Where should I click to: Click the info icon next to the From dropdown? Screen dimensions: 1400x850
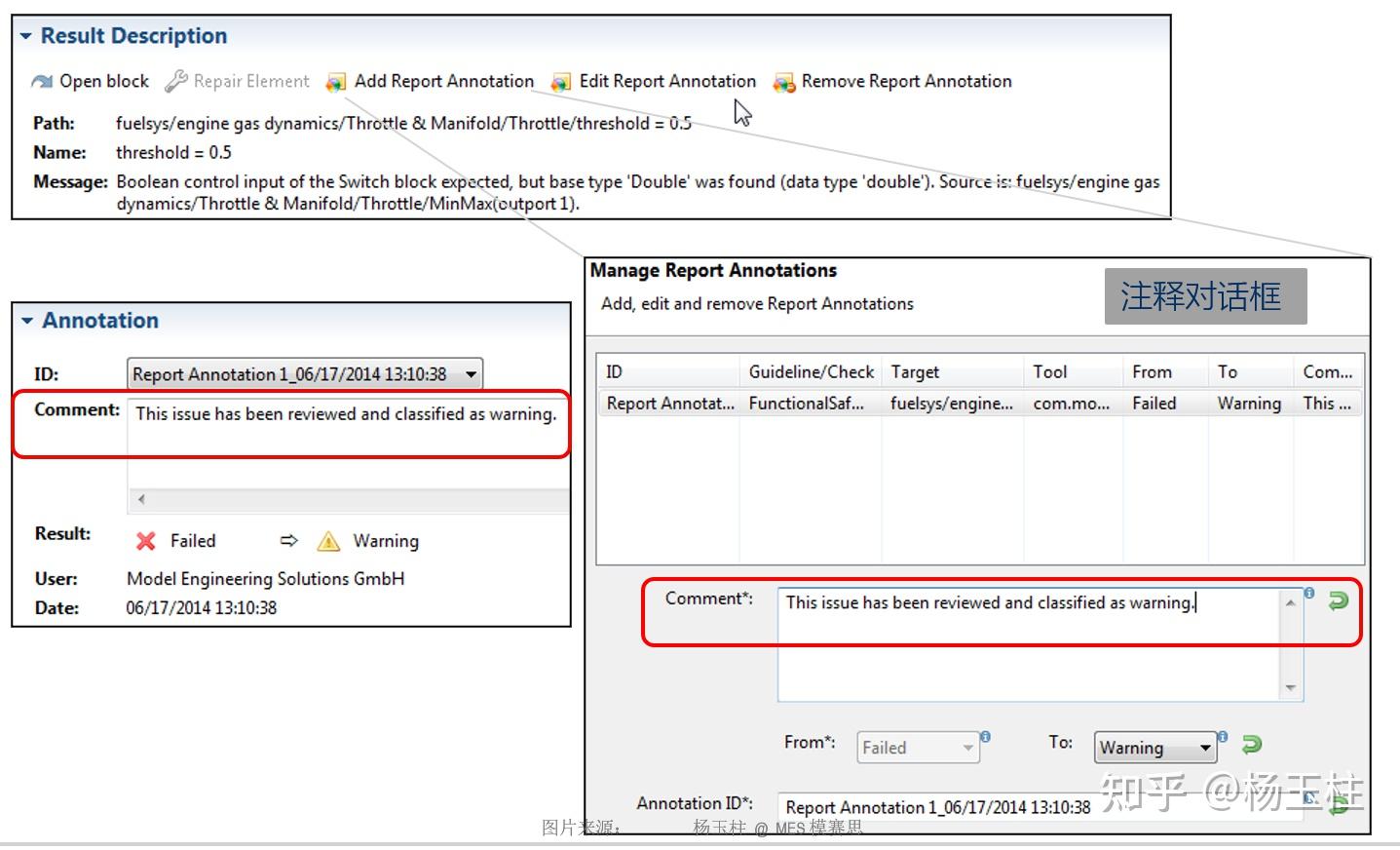[984, 738]
